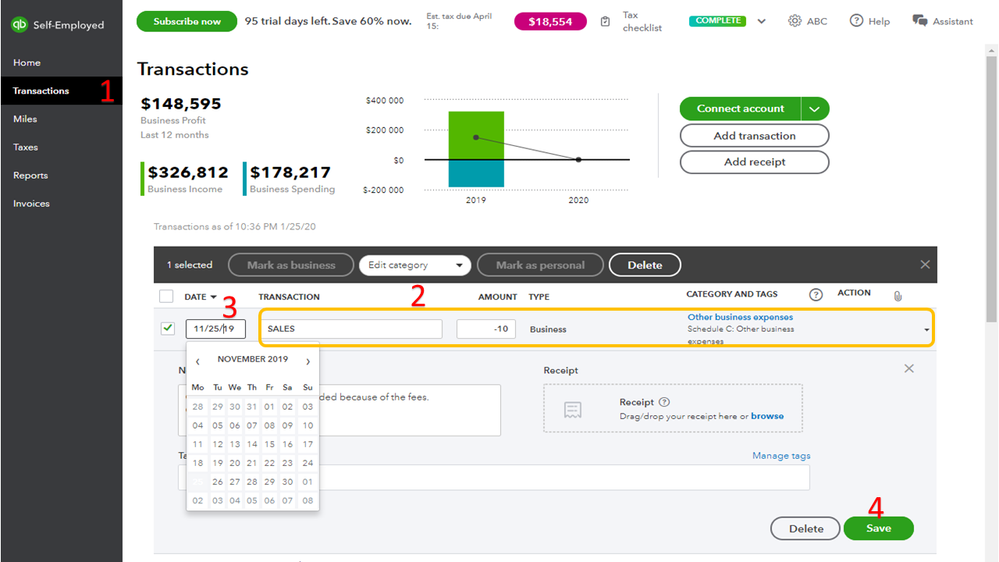The width and height of the screenshot is (999, 562).
Task: Open Home in the sidebar
Action: coord(27,62)
